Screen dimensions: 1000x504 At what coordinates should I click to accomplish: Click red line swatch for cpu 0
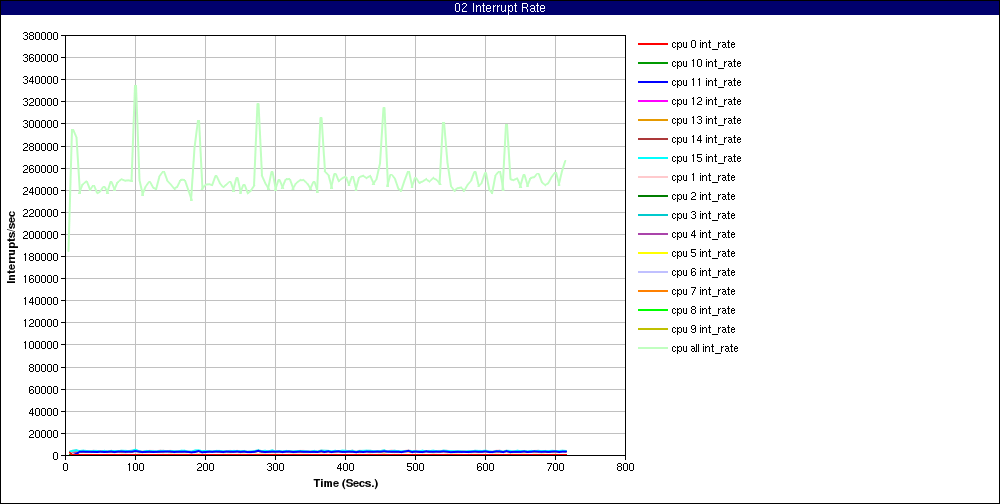[x=652, y=44]
